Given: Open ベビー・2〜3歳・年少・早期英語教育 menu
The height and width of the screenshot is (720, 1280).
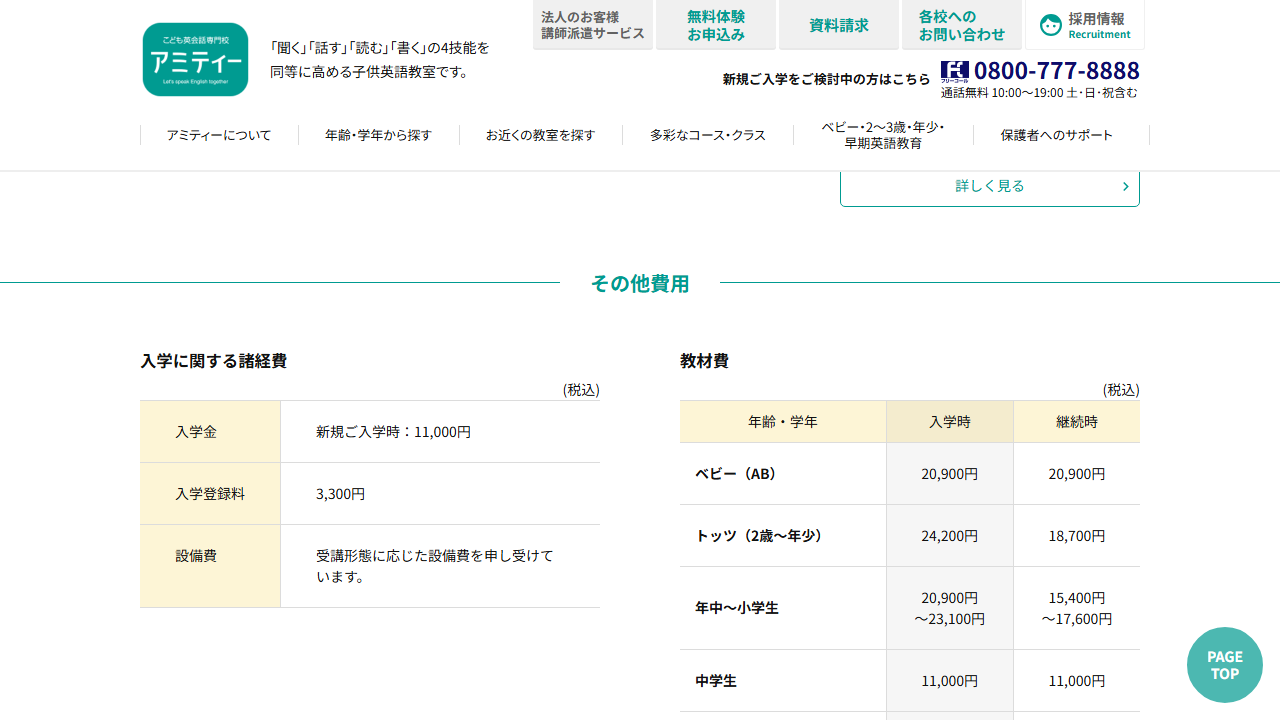Looking at the screenshot, I should click(883, 135).
